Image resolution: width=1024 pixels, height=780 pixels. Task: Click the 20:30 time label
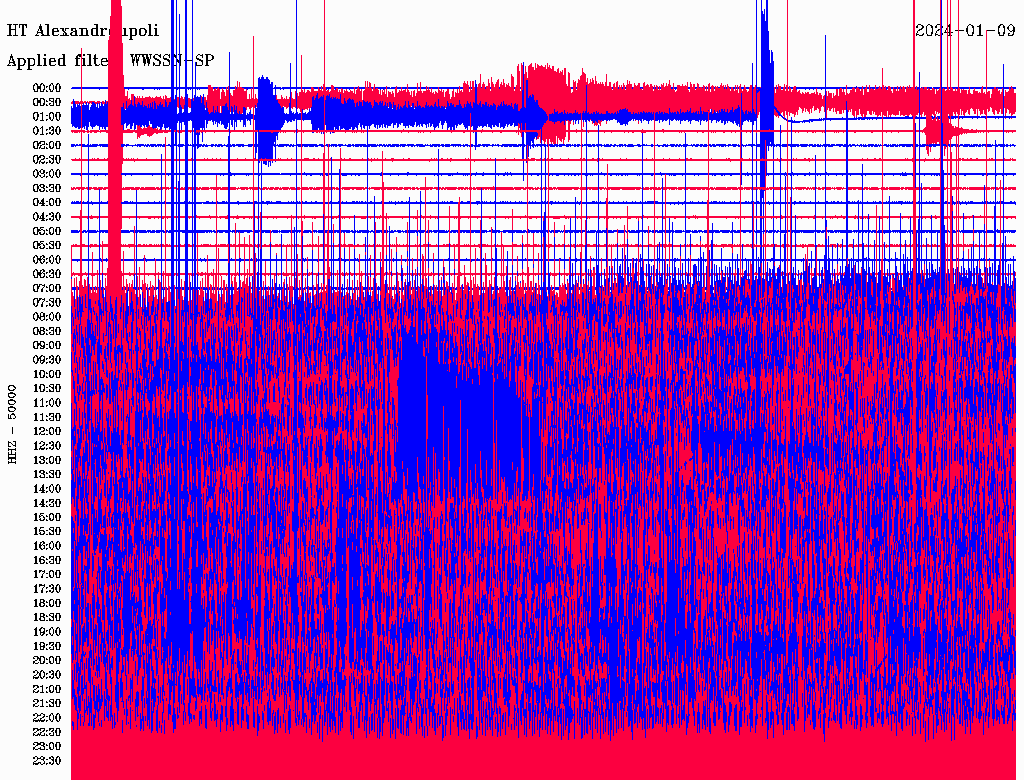[x=47, y=675]
